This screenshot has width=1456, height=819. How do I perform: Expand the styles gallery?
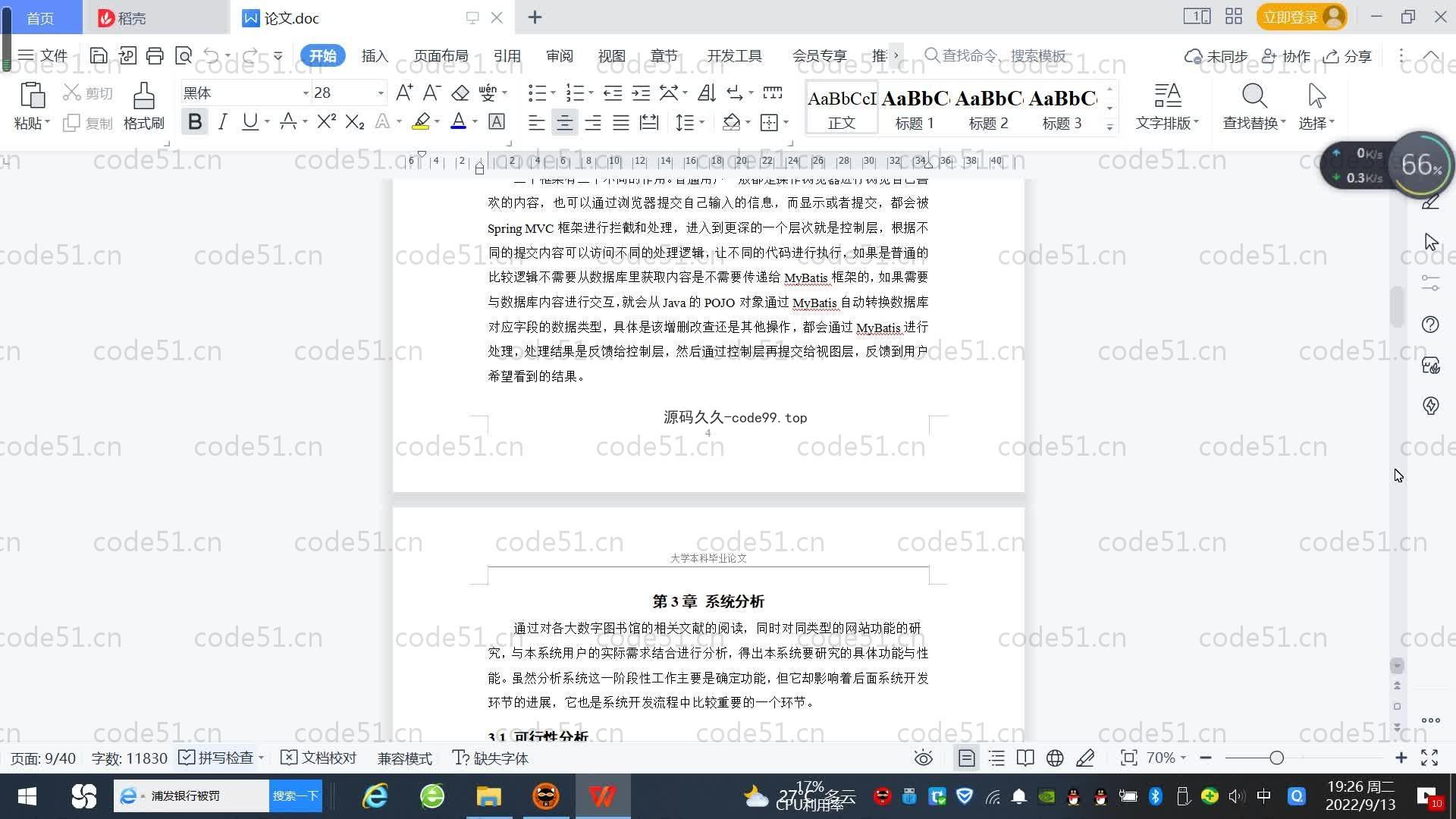(1109, 127)
